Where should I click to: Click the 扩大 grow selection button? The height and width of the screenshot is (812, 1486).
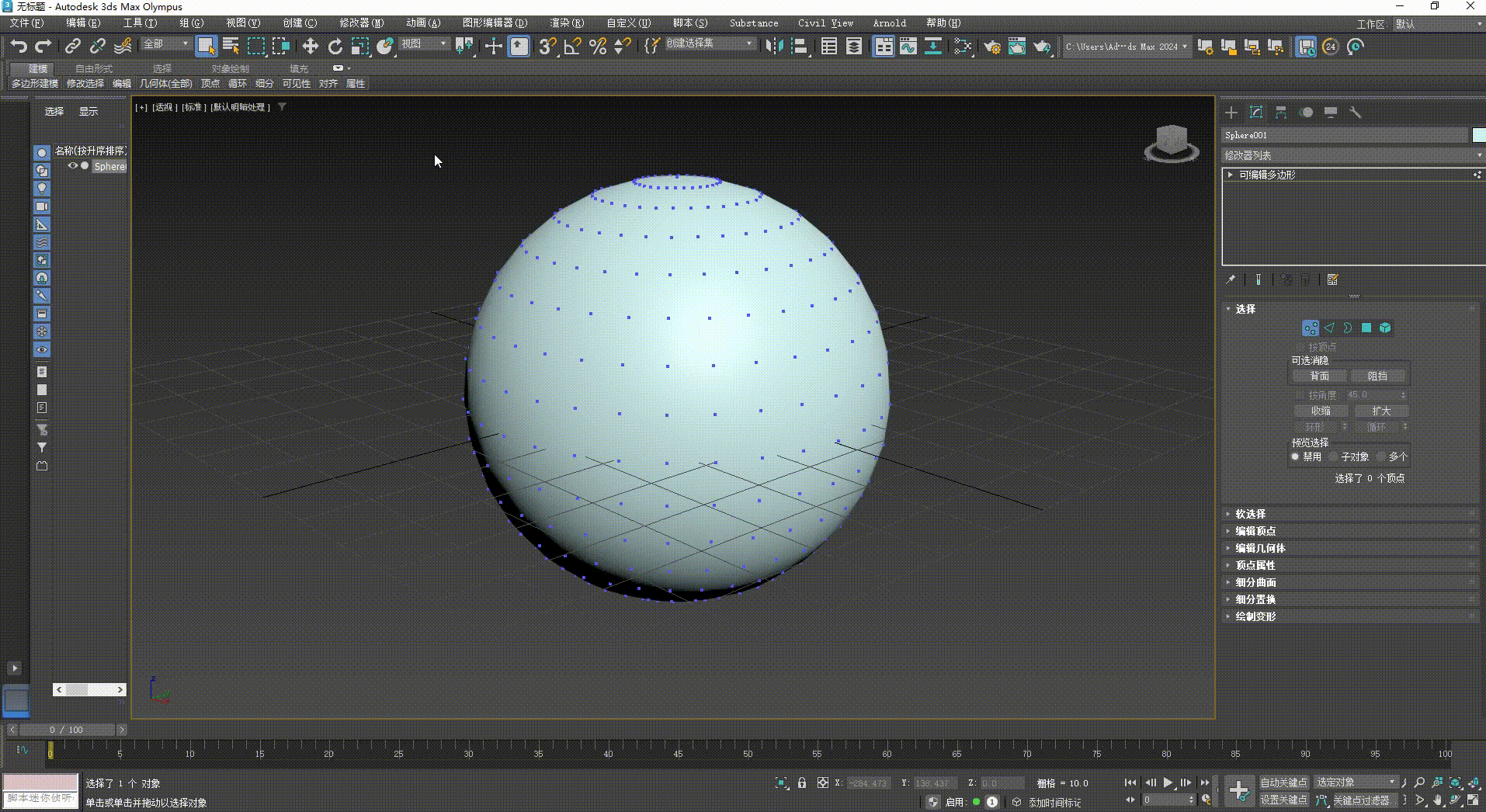pyautogui.click(x=1381, y=411)
